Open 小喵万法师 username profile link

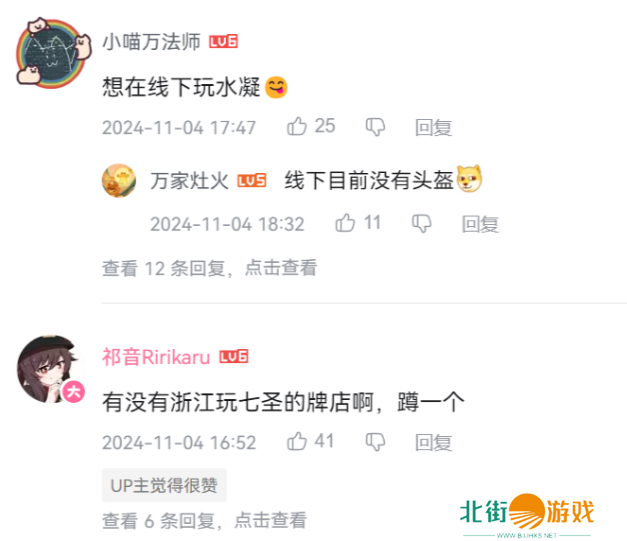click(x=152, y=42)
